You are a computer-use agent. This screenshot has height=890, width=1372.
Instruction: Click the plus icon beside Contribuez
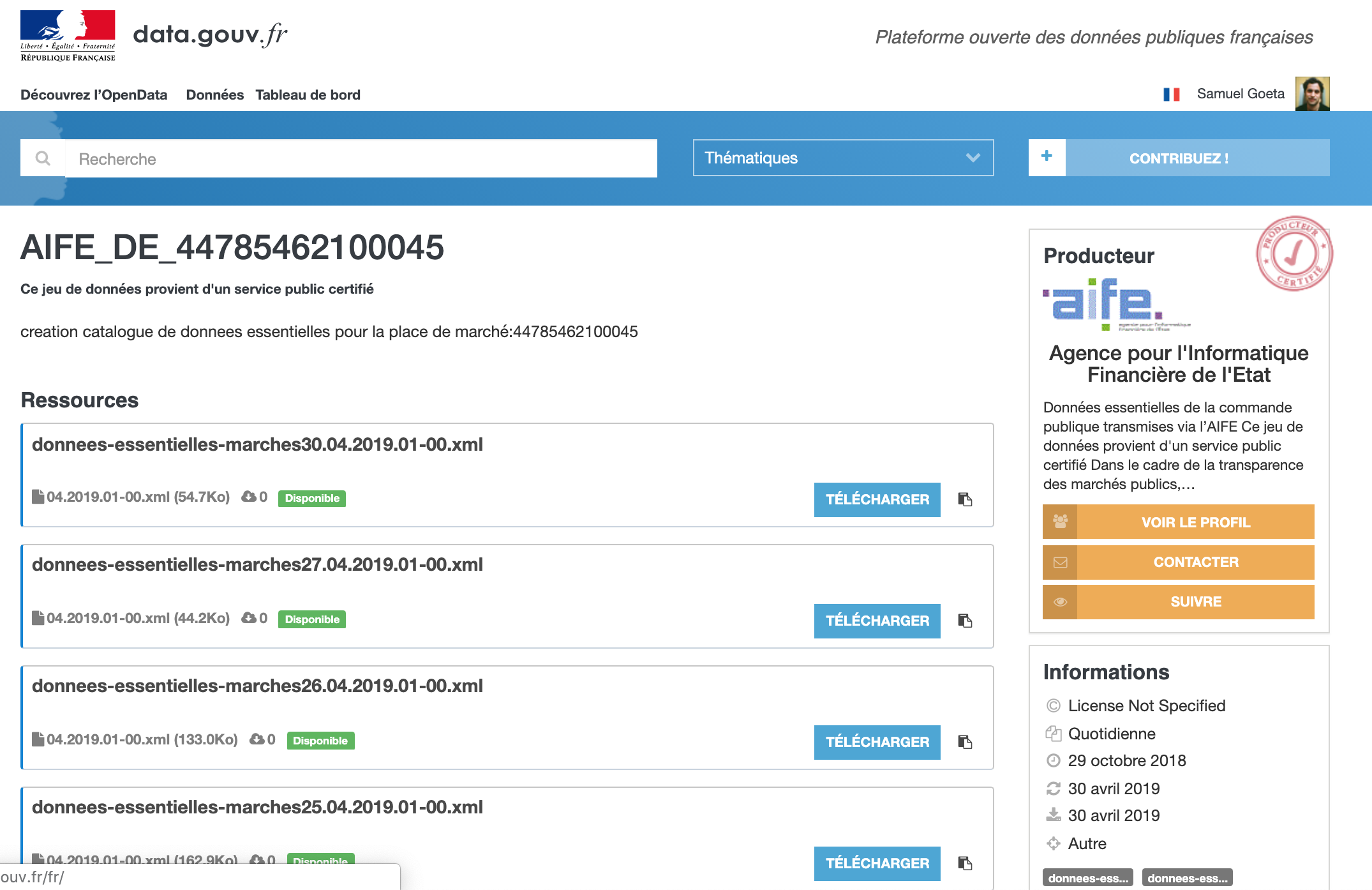point(1047,157)
